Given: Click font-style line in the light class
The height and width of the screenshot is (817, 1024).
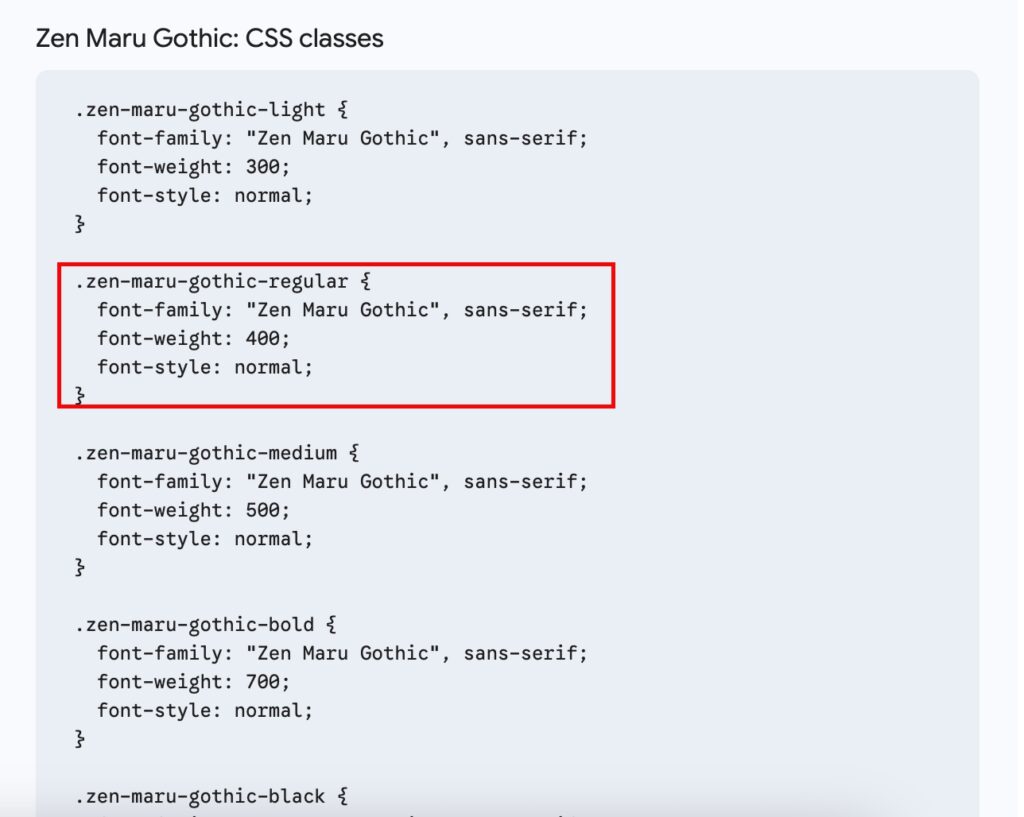Looking at the screenshot, I should click(205, 196).
